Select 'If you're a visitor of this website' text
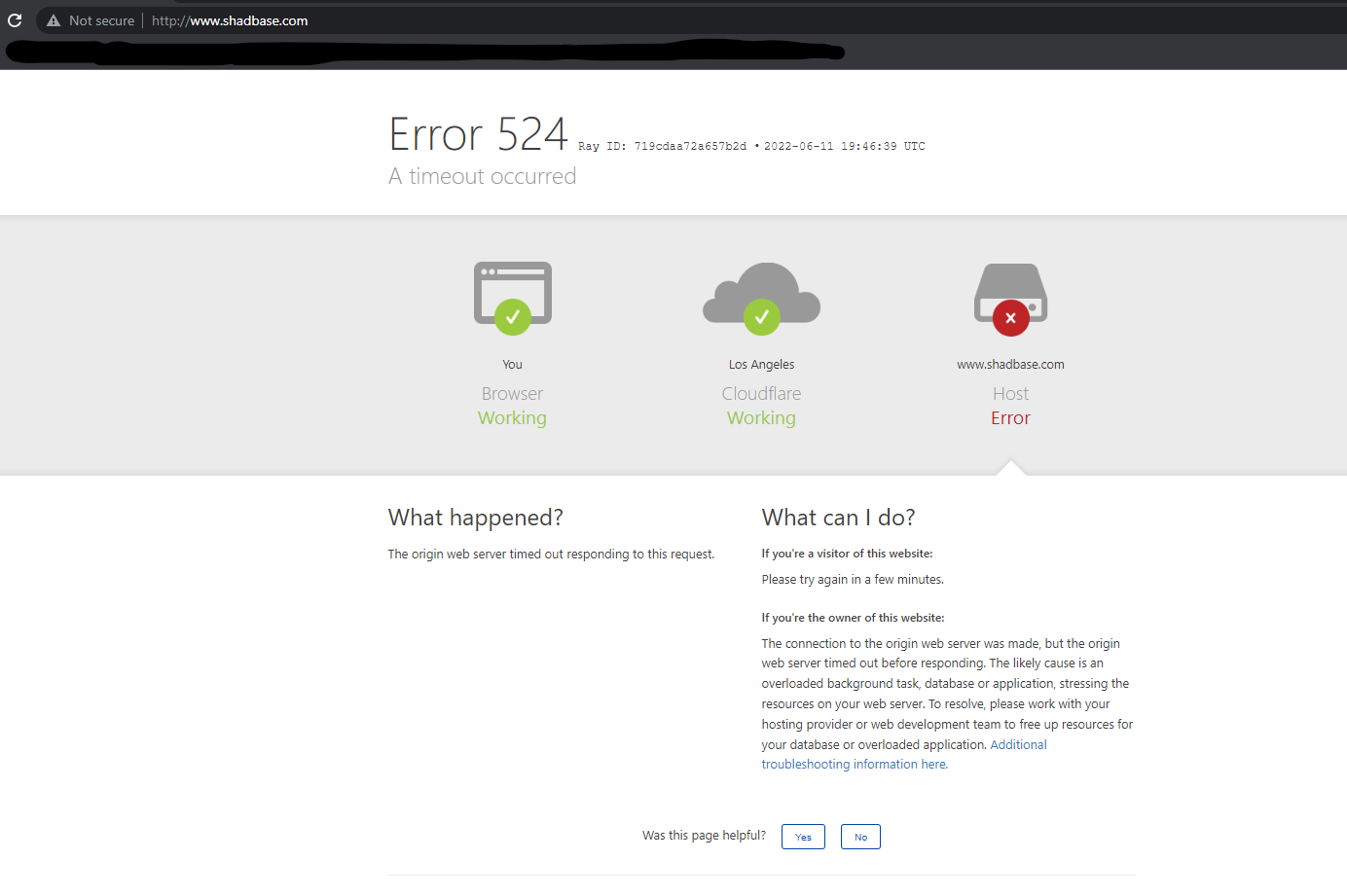 847,554
